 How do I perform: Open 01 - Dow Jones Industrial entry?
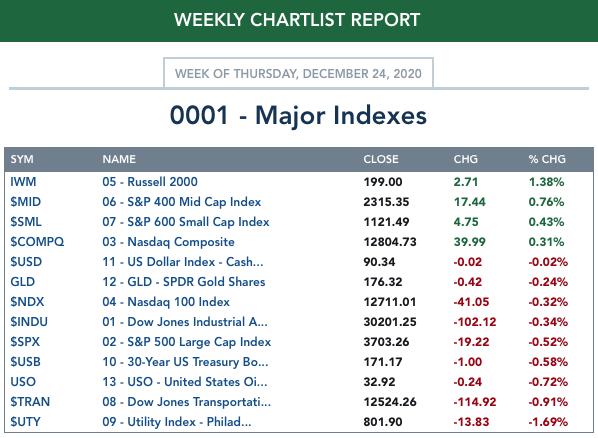[x=185, y=322]
